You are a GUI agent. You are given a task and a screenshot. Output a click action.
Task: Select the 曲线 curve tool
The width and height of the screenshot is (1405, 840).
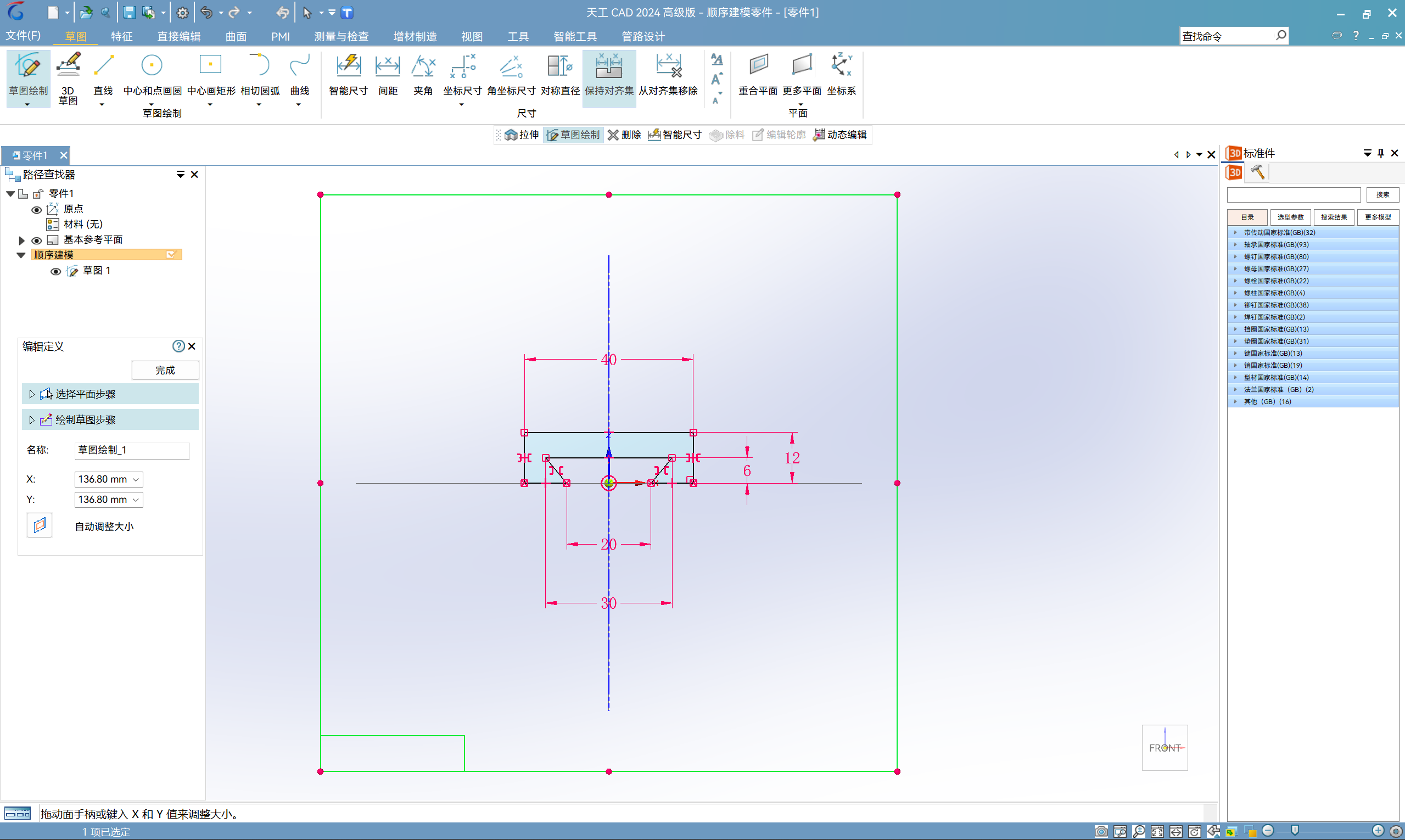point(299,78)
